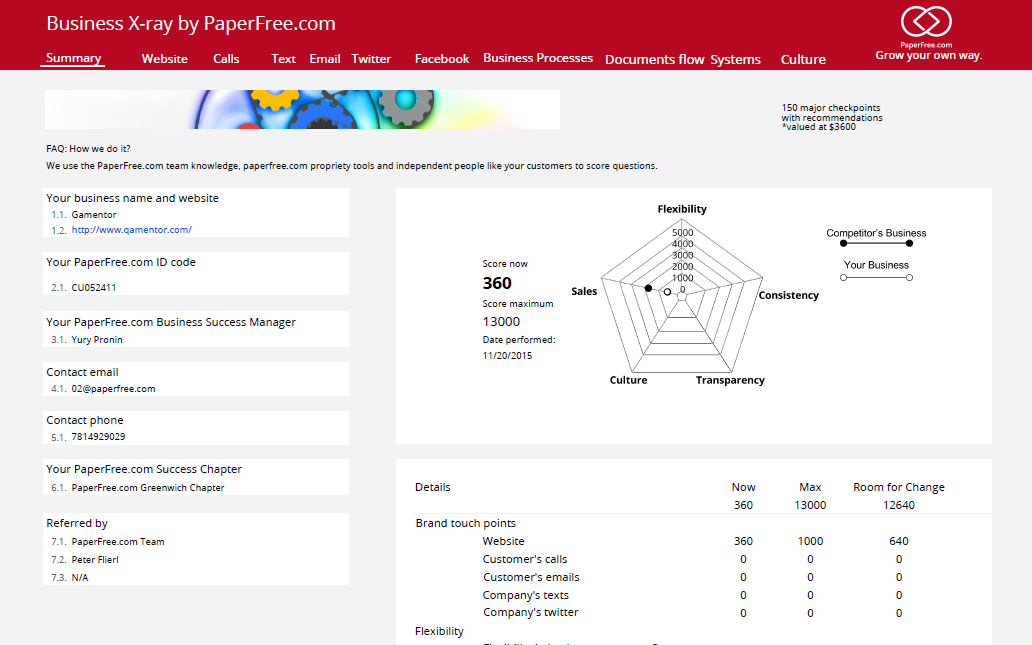The width and height of the screenshot is (1032, 645).
Task: Click the phone number 7814929029
Action: [x=98, y=436]
